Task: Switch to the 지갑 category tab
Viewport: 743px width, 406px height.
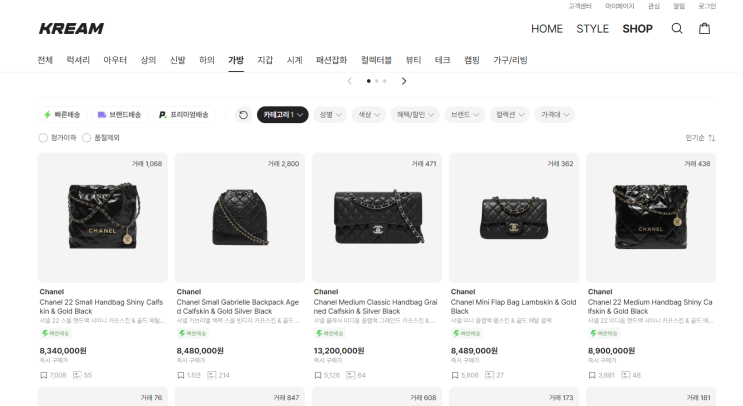Action: point(265,60)
